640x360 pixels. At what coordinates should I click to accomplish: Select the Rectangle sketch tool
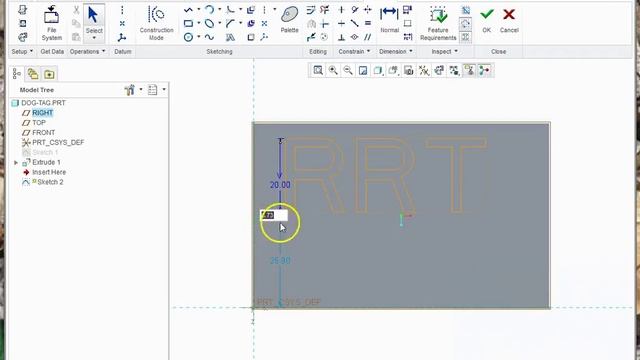coord(188,23)
